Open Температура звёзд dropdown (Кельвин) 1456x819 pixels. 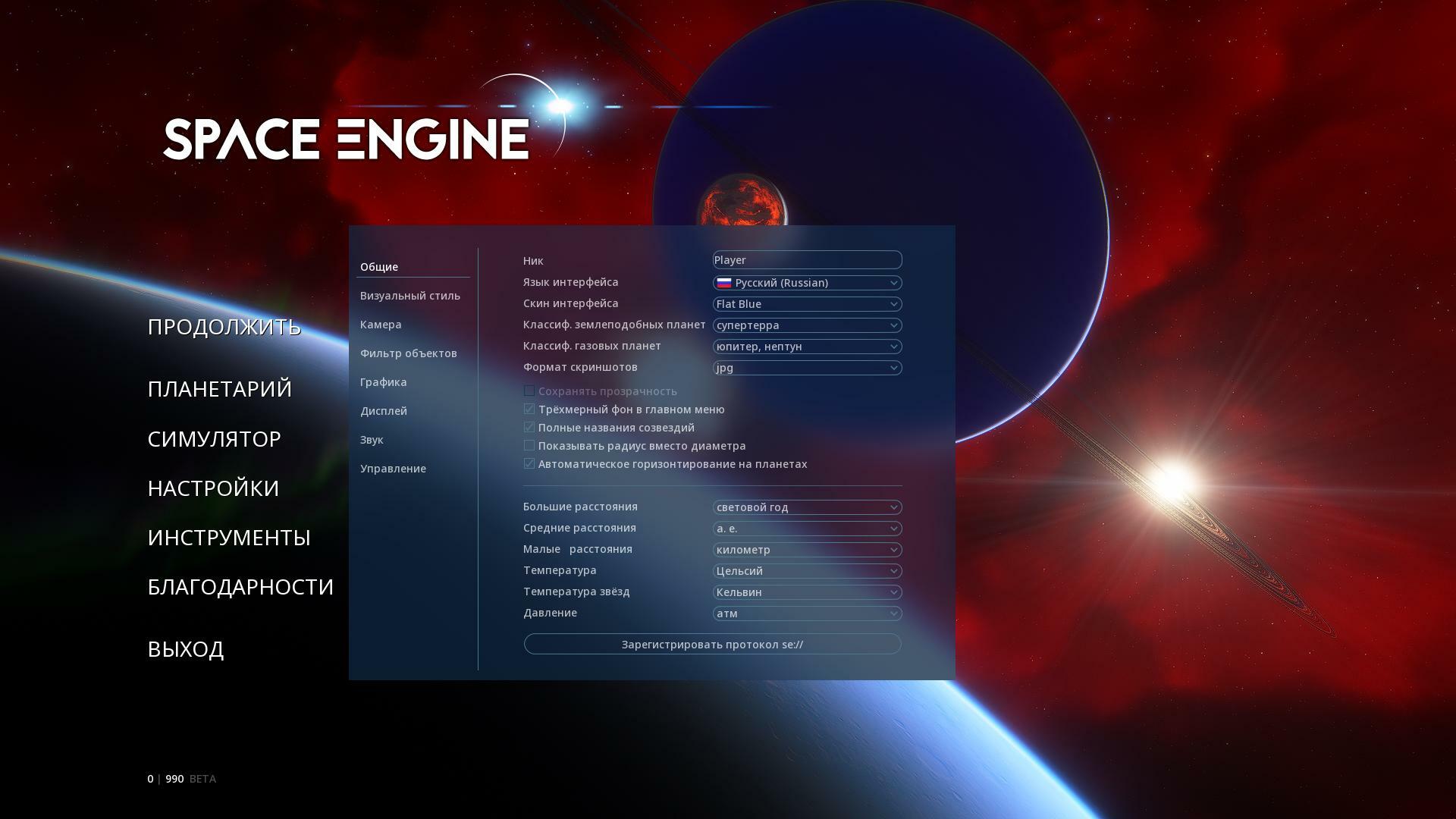click(807, 592)
